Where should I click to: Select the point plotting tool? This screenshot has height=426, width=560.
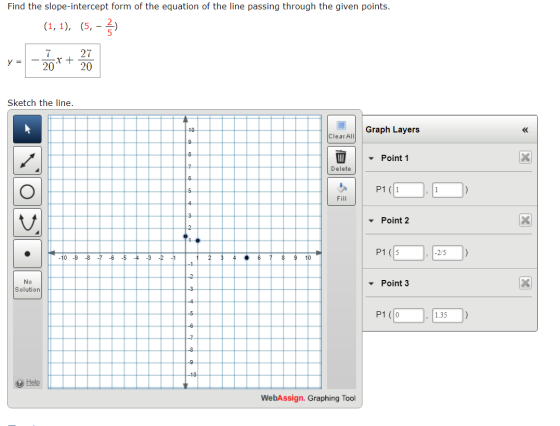click(x=28, y=254)
